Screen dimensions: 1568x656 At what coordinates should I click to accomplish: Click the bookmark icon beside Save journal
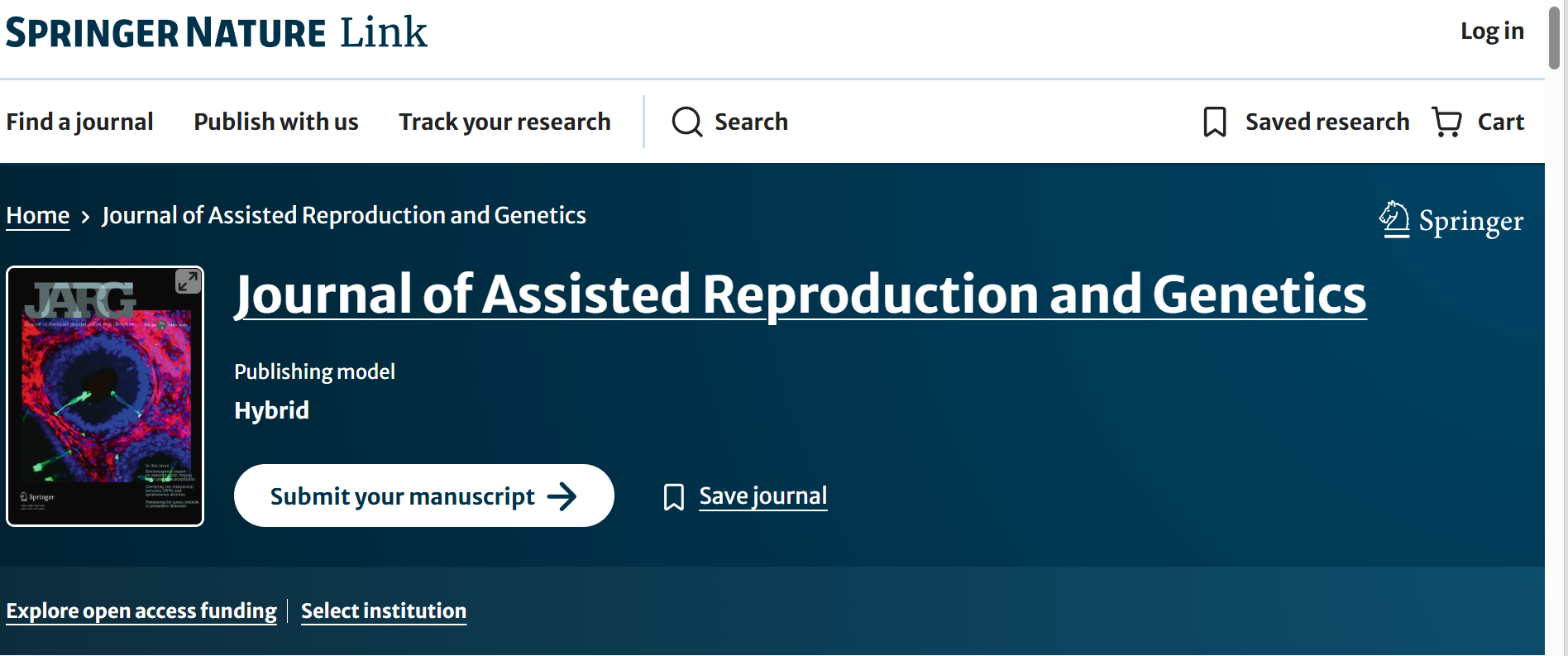tap(674, 497)
